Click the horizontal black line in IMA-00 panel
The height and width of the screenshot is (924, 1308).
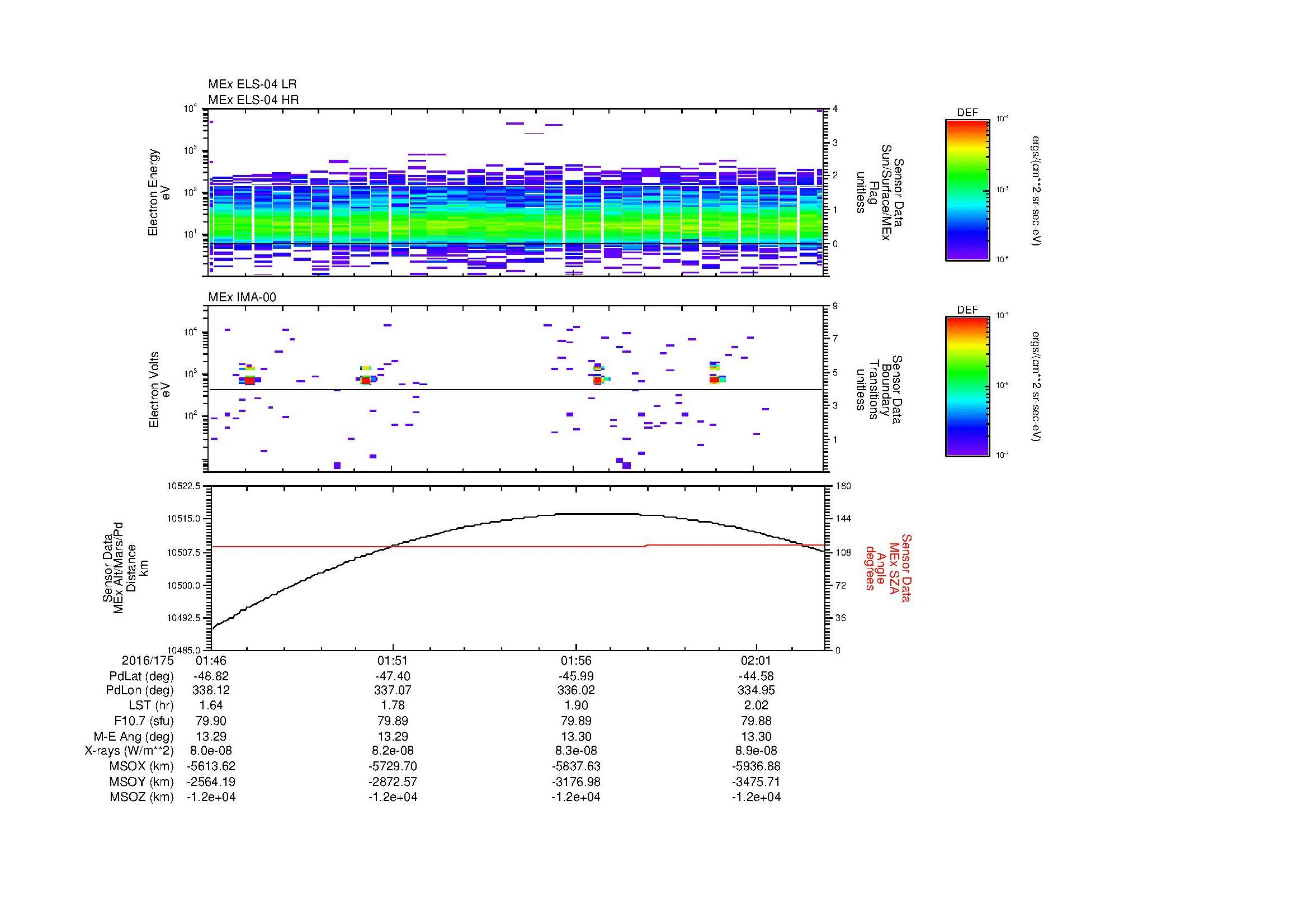(x=515, y=390)
